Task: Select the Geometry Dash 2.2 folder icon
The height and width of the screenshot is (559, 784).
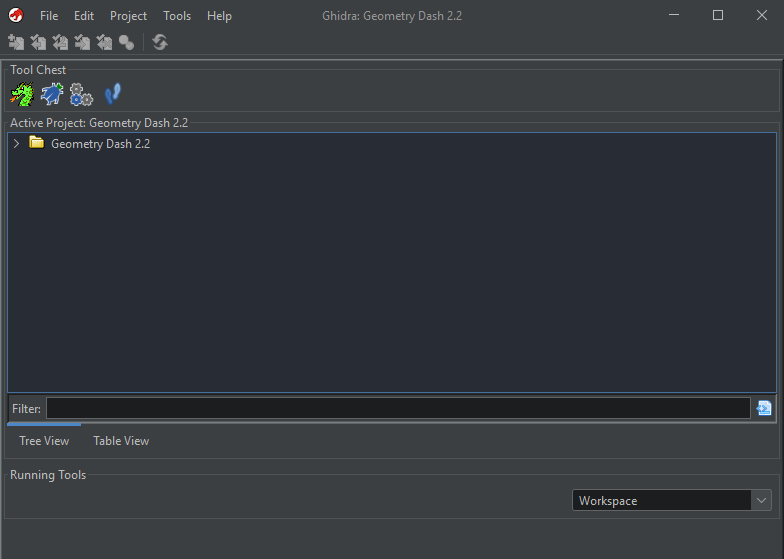Action: coord(36,143)
